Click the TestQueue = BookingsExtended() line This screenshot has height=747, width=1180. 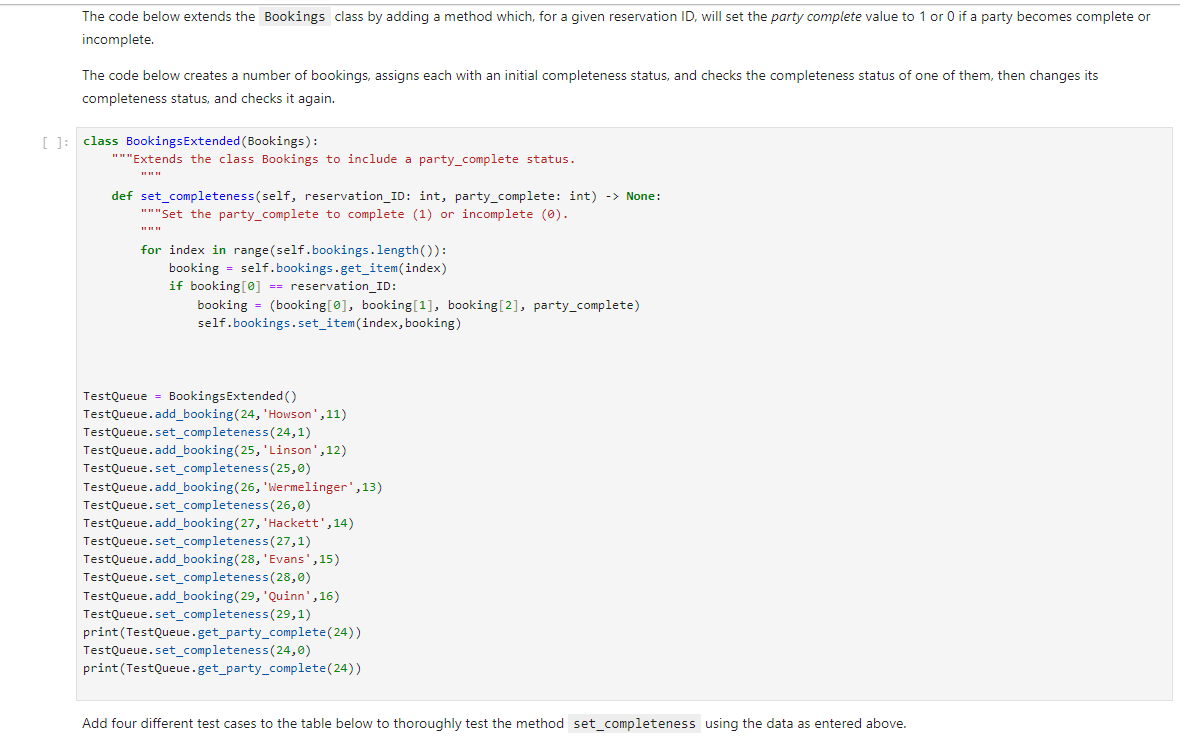(x=190, y=395)
